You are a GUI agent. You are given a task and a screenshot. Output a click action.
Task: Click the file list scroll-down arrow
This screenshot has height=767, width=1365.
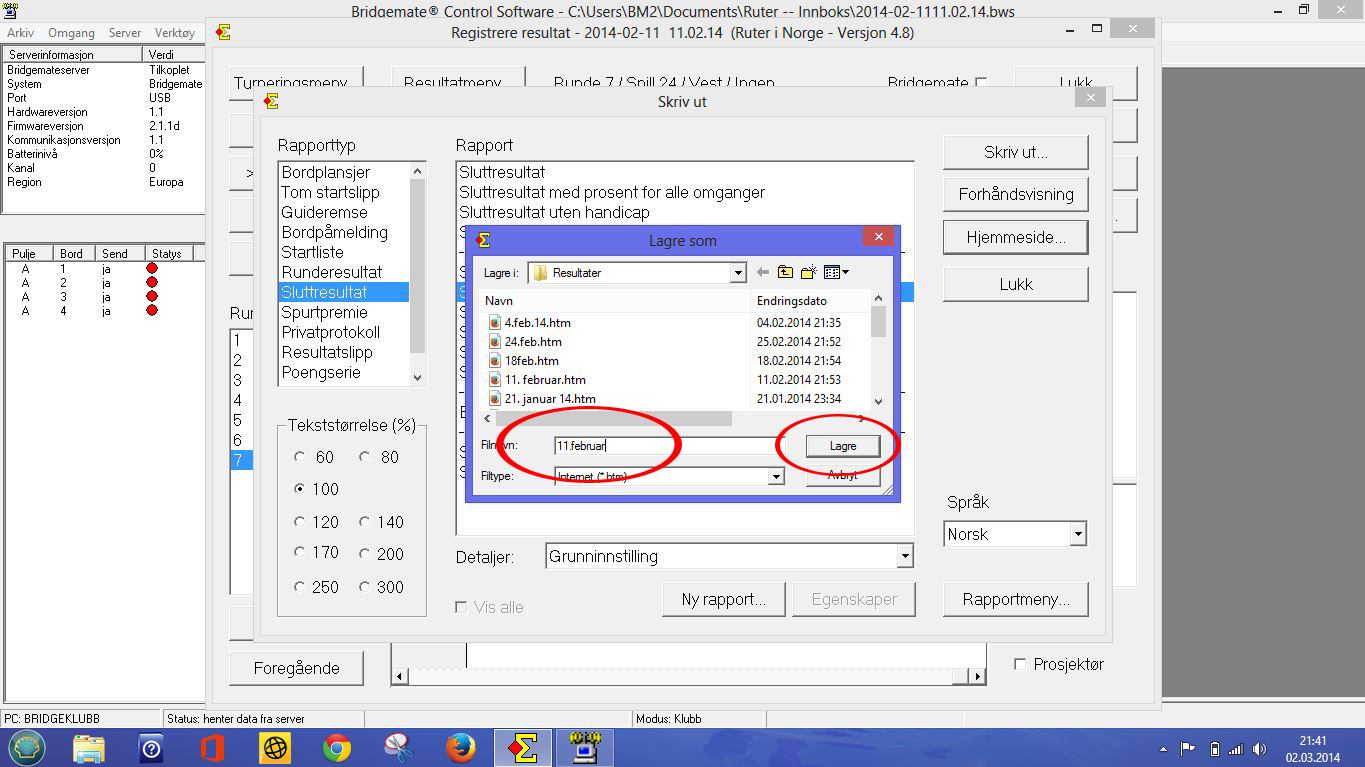pyautogui.click(x=878, y=401)
